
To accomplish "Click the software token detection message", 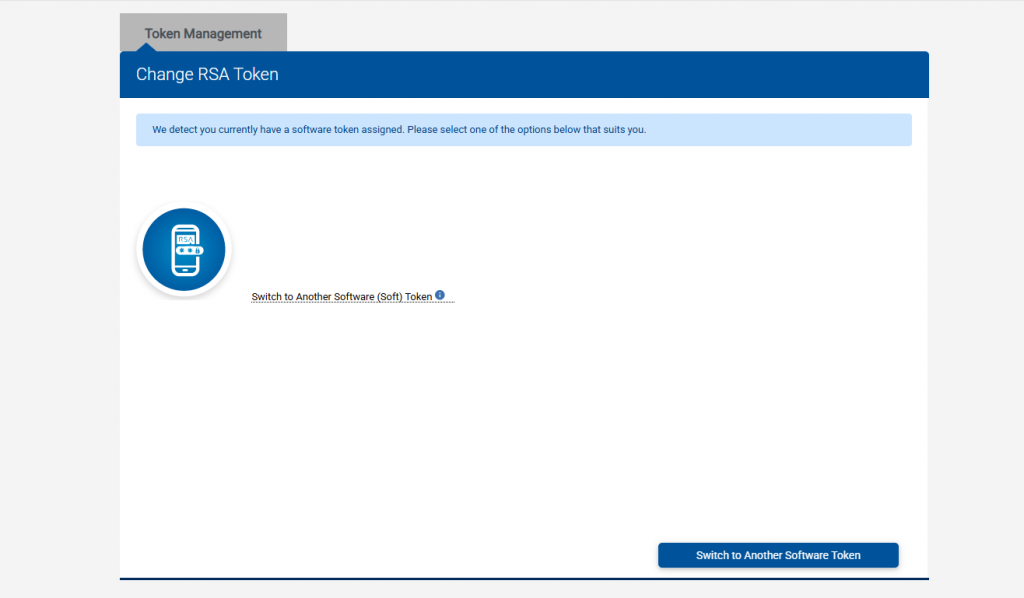I will coord(399,129).
